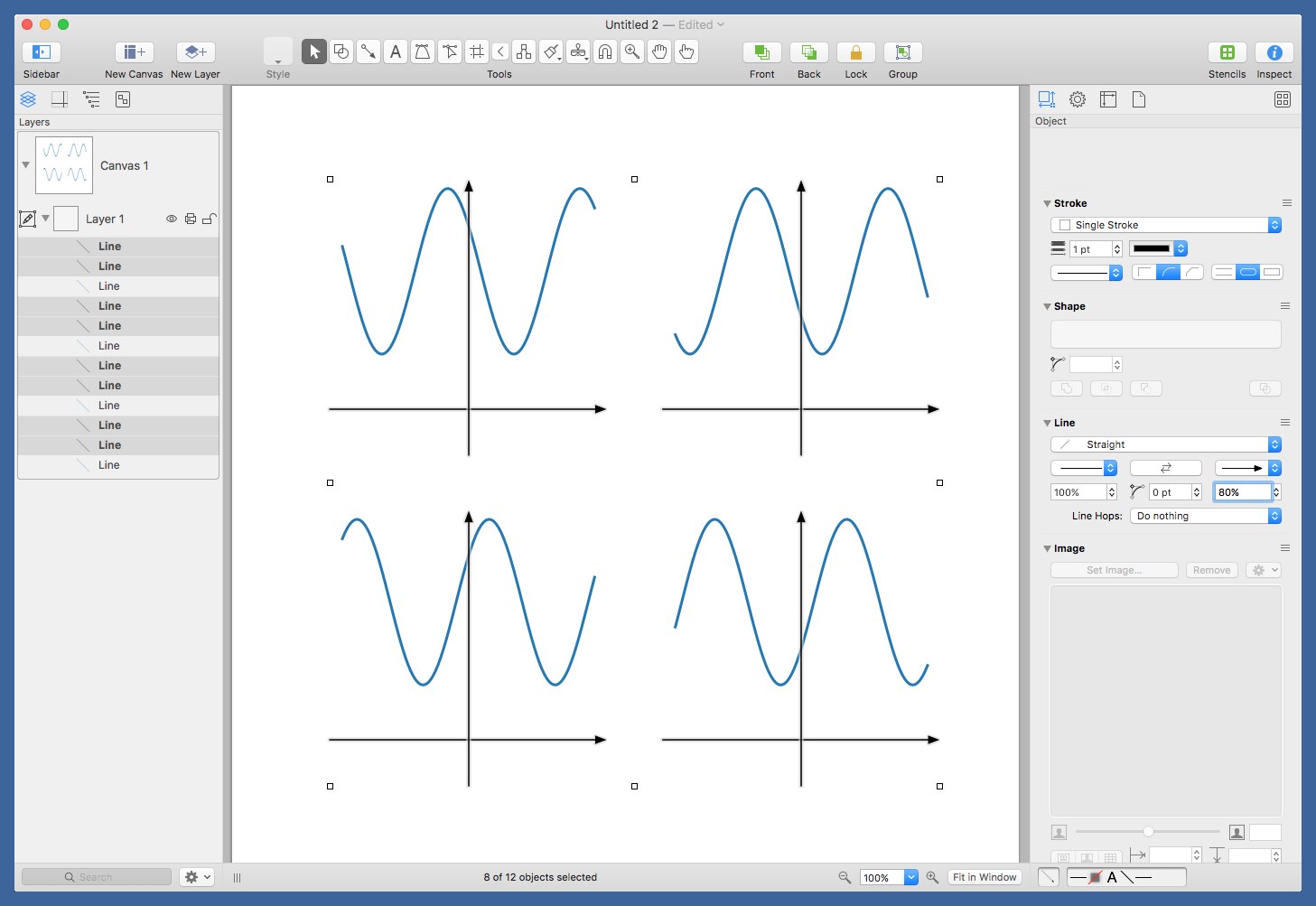Choose the Line drawing tool
Viewport: 1316px width, 906px height.
coord(369,52)
